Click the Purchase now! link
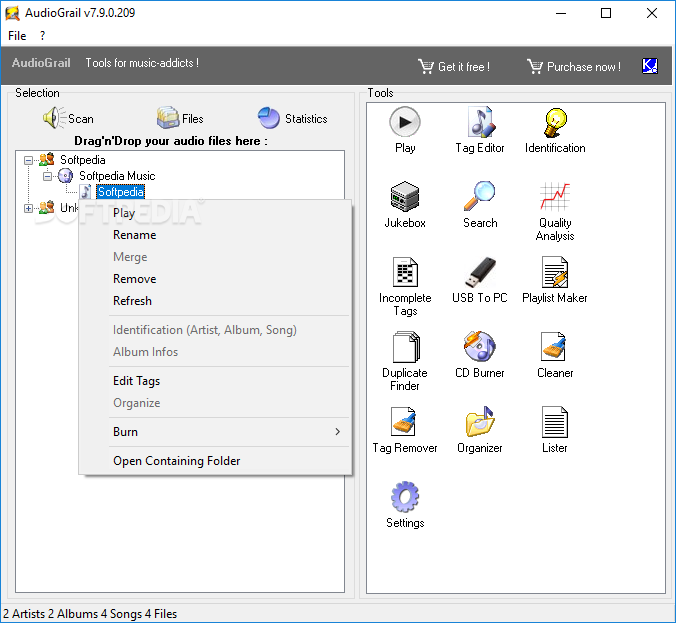676x623 pixels. (584, 67)
